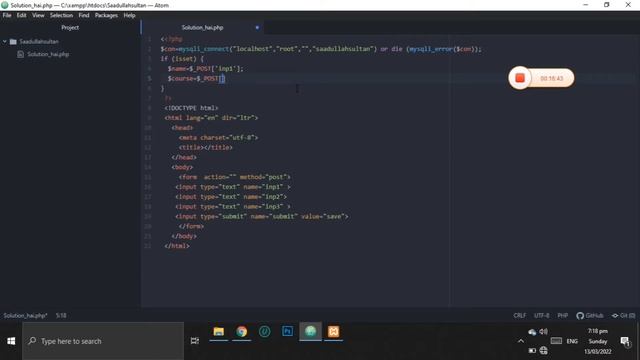Click the input name="inp2" line
Screen dimensions: 640x360
pos(231,197)
